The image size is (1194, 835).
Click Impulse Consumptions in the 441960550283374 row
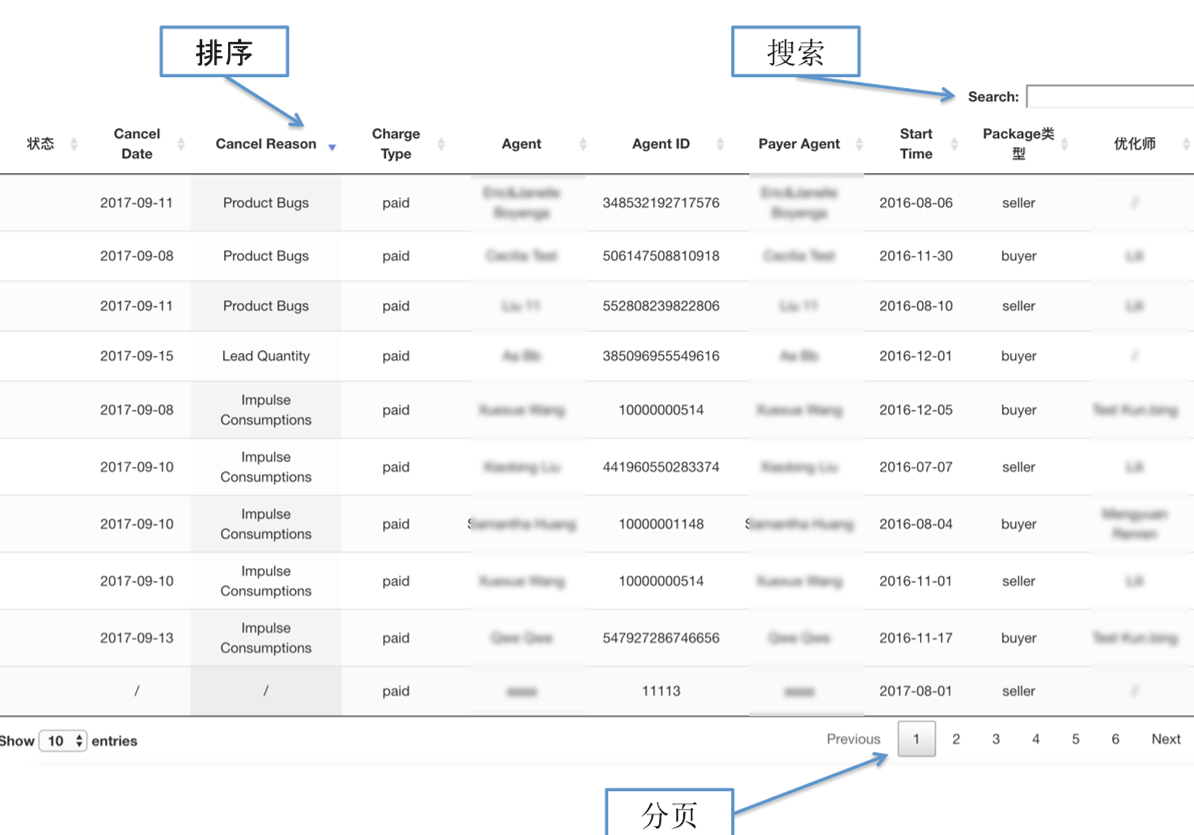(x=266, y=467)
